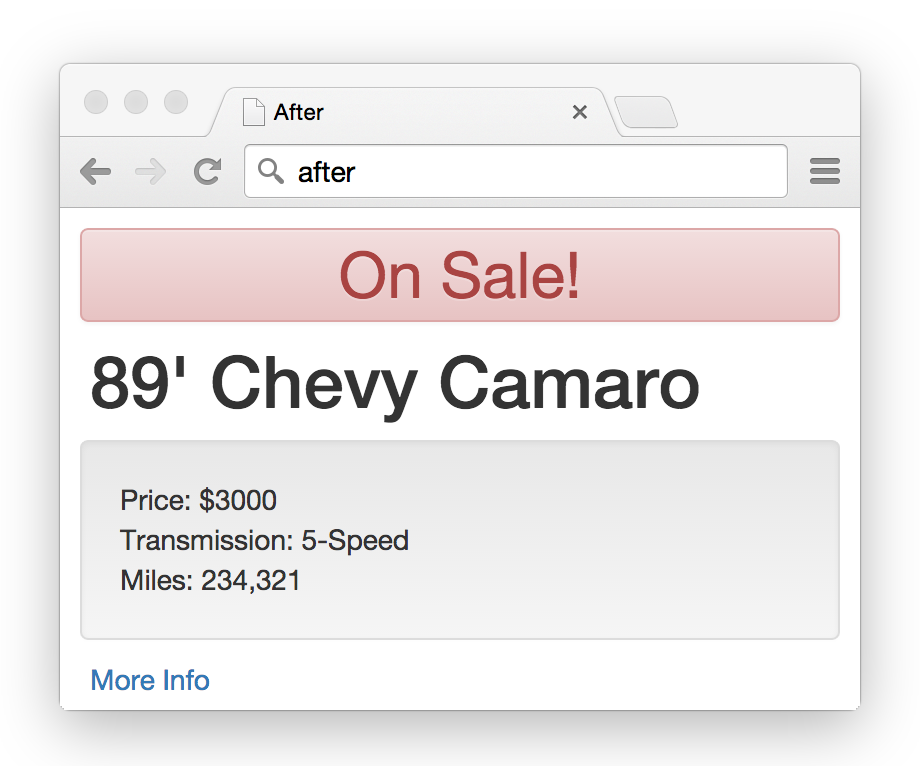Close the After tab with its X
The height and width of the screenshot is (766, 920).
point(579,112)
